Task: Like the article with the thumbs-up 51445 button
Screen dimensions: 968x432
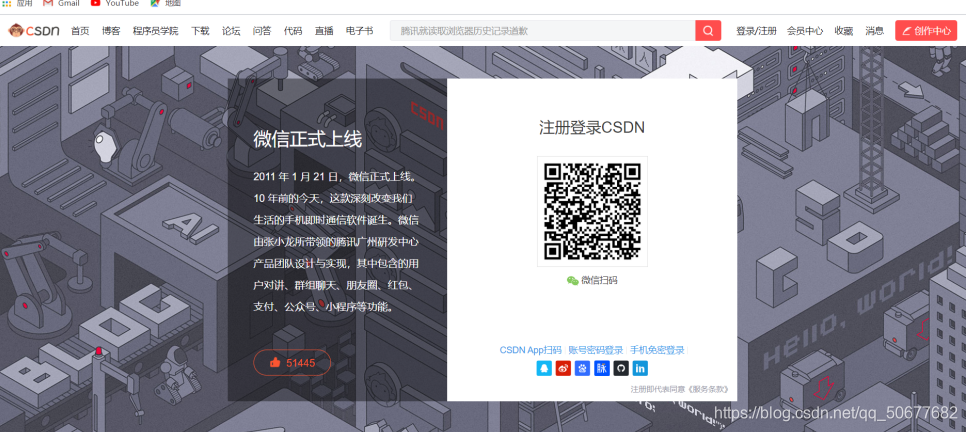Action: coord(292,363)
